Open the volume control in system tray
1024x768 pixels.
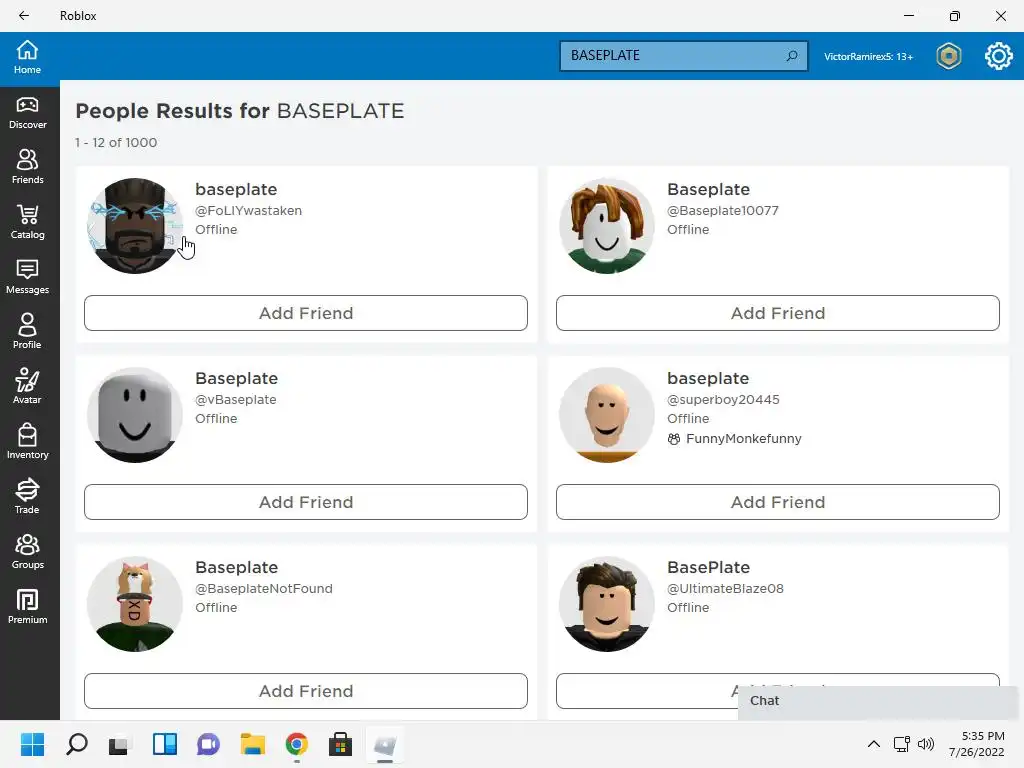pyautogui.click(x=926, y=744)
